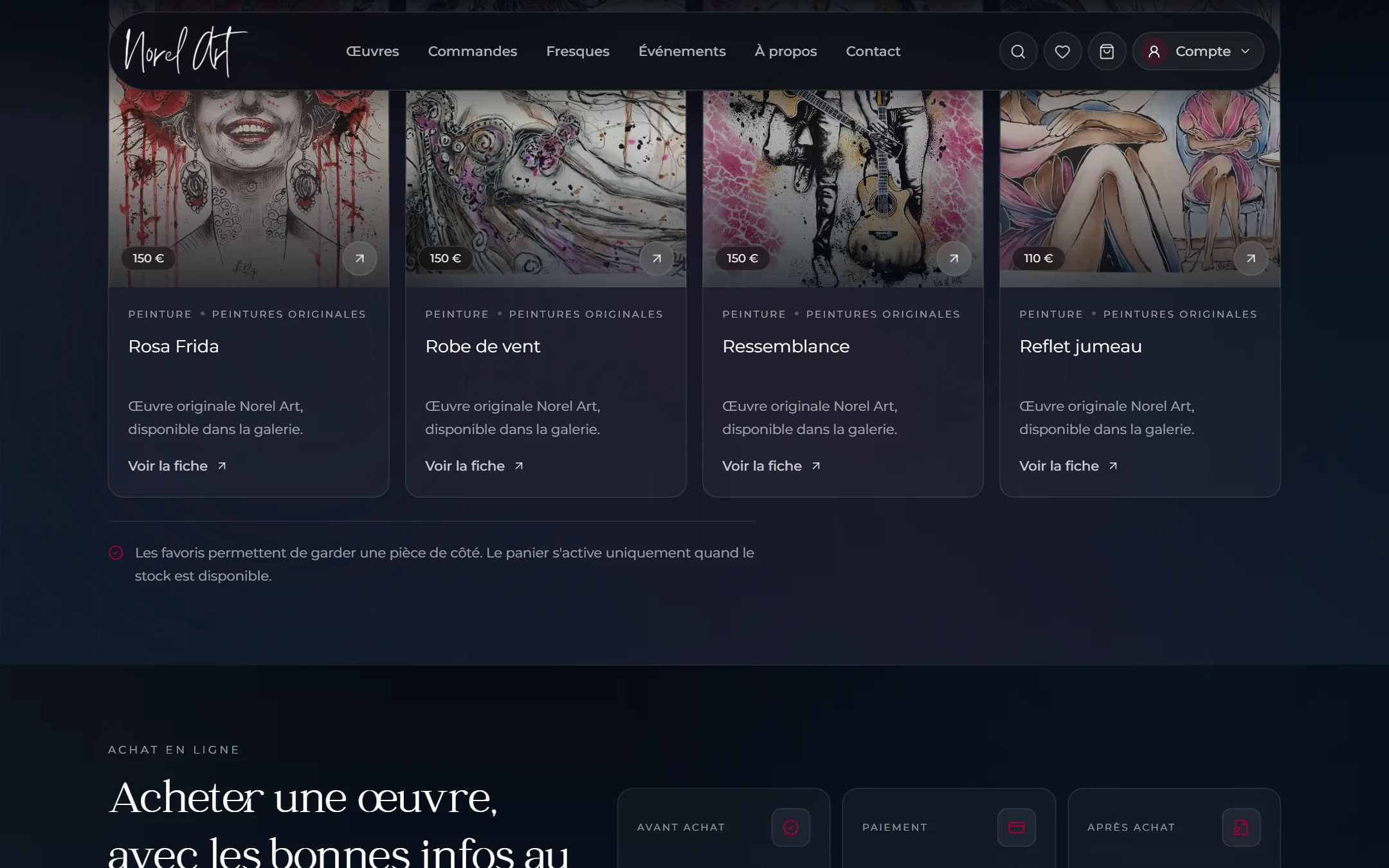1389x868 pixels.
Task: Open the search icon in header
Action: click(1018, 51)
